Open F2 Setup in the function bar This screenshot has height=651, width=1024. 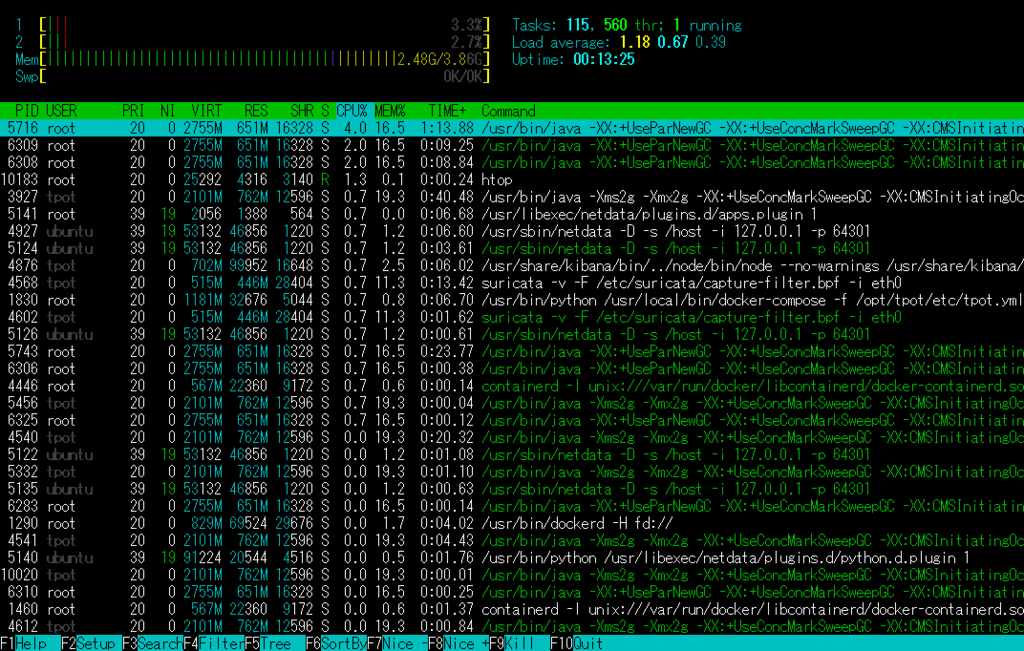[91, 643]
